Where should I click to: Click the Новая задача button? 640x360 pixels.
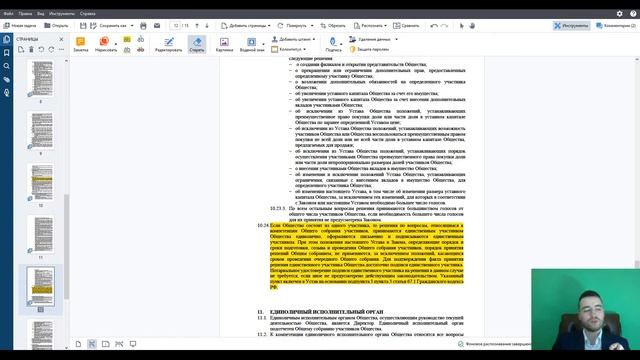click(x=20, y=26)
